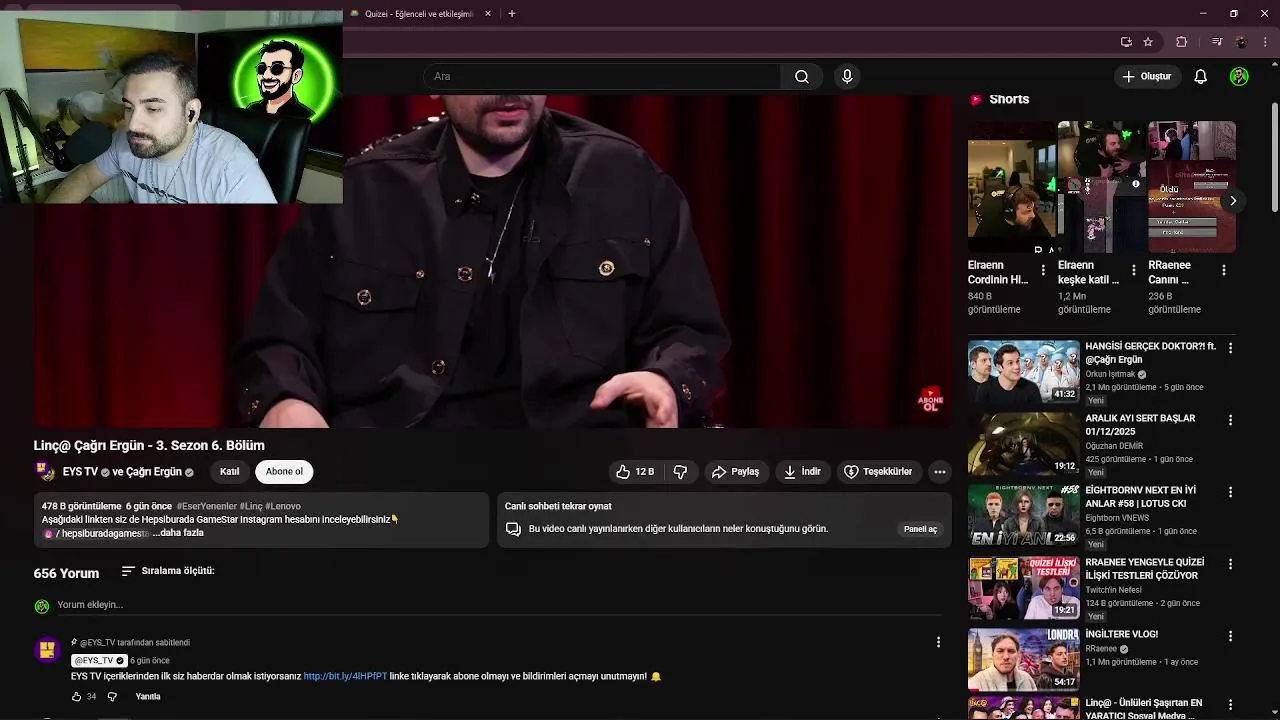Dislike the video with thumbs down
The height and width of the screenshot is (720, 1280).
tap(680, 472)
